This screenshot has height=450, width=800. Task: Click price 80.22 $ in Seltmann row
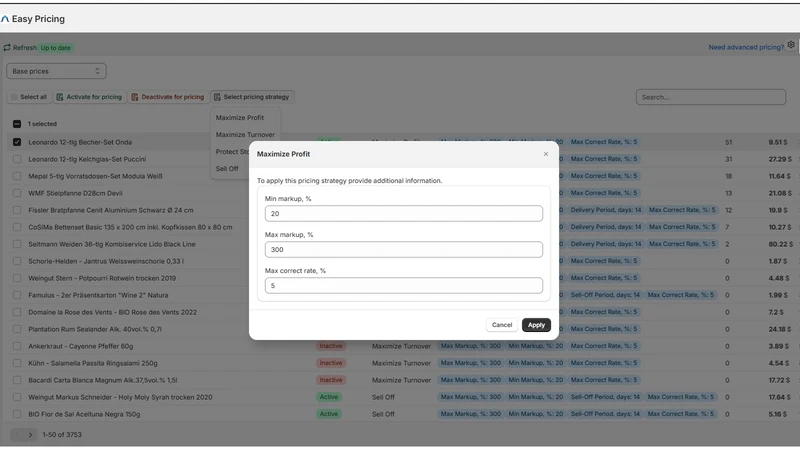(x=781, y=244)
